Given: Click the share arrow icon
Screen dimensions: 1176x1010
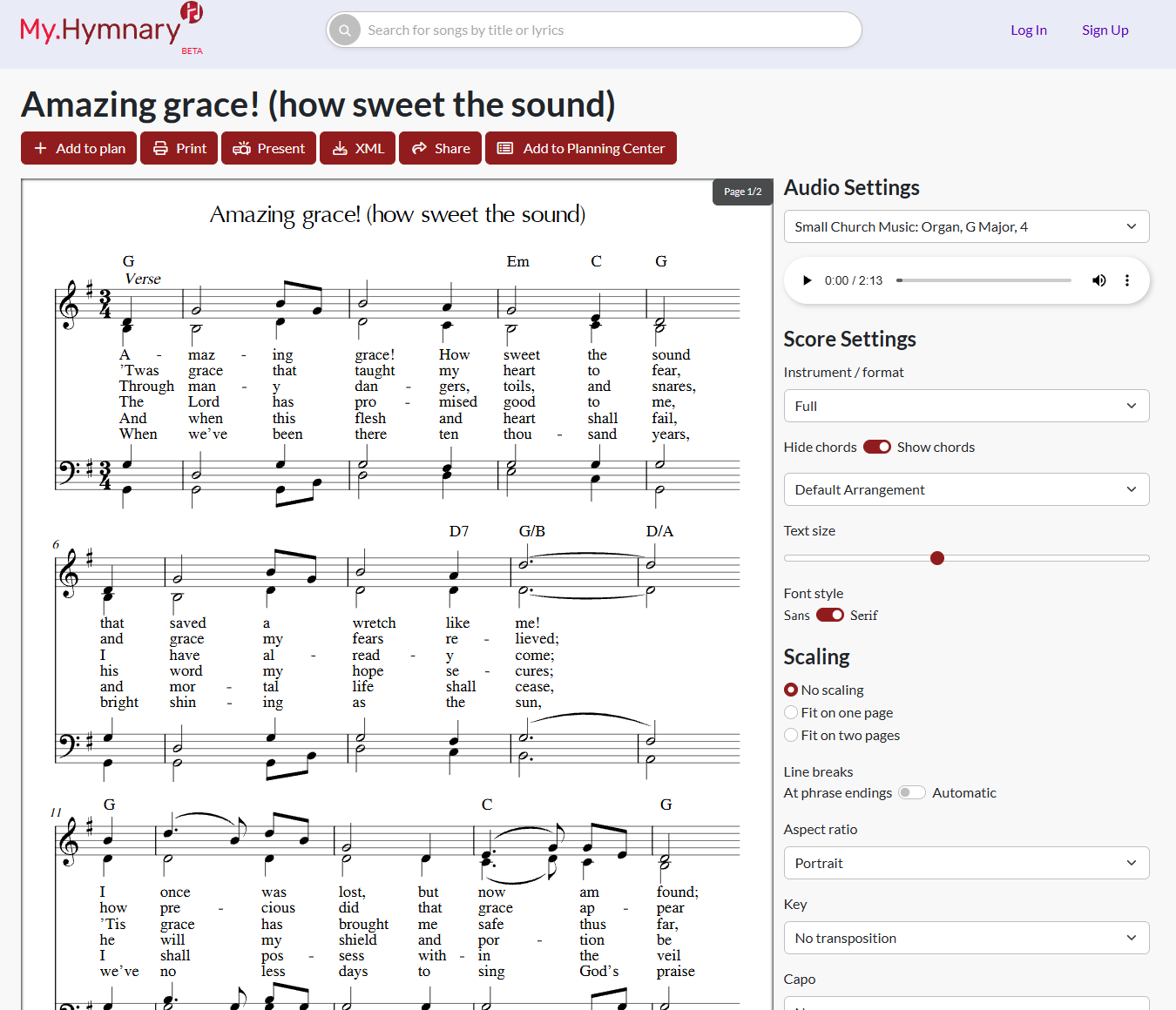Looking at the screenshot, I should (x=419, y=148).
